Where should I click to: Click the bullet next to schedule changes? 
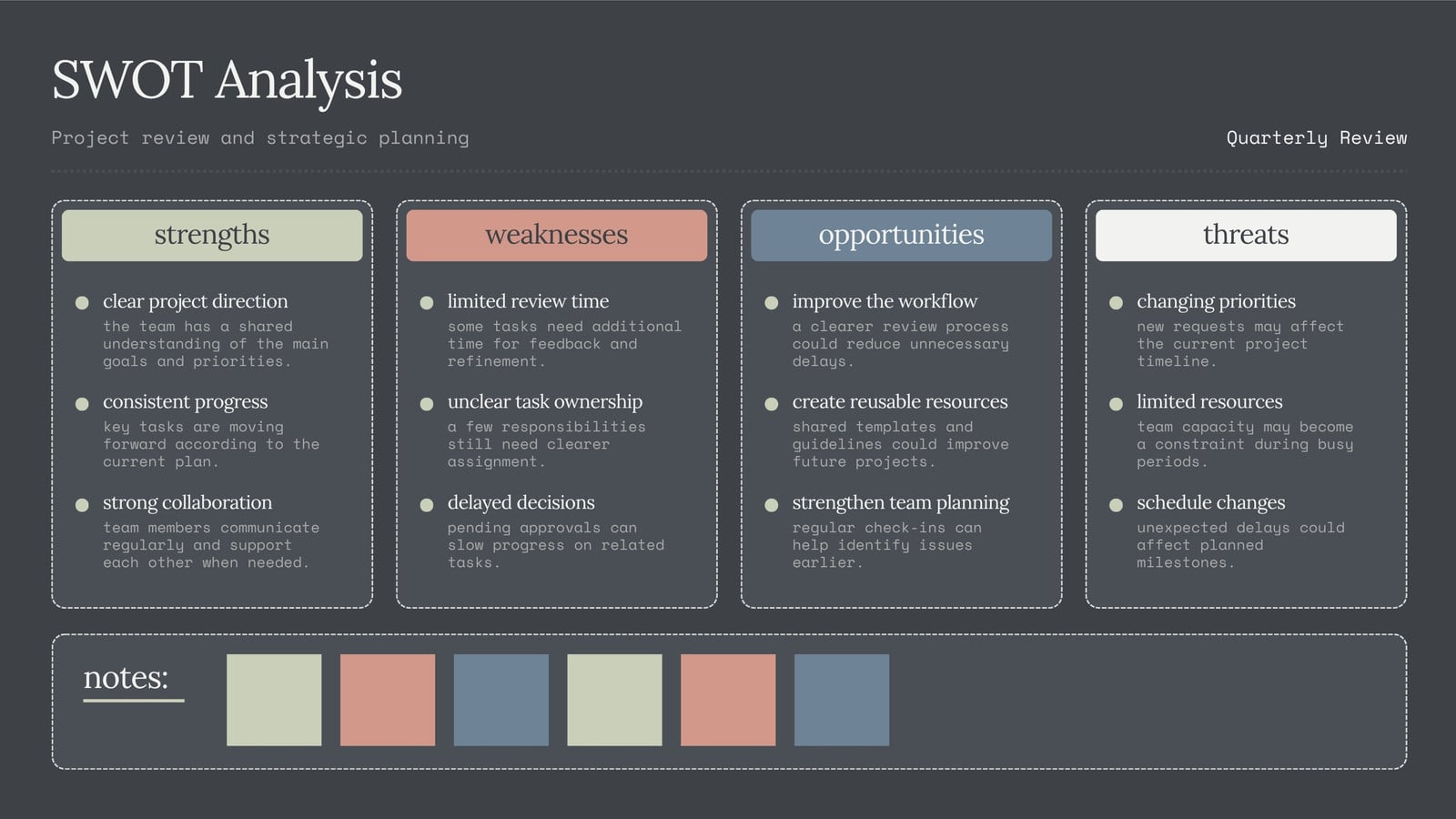point(1116,504)
